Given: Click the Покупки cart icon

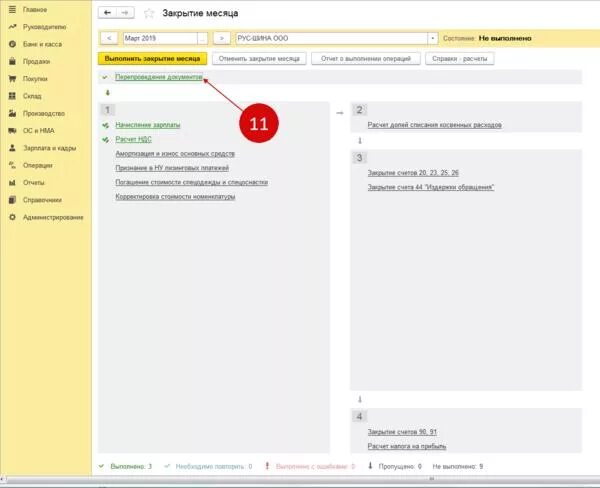Looking at the screenshot, I should pos(12,79).
